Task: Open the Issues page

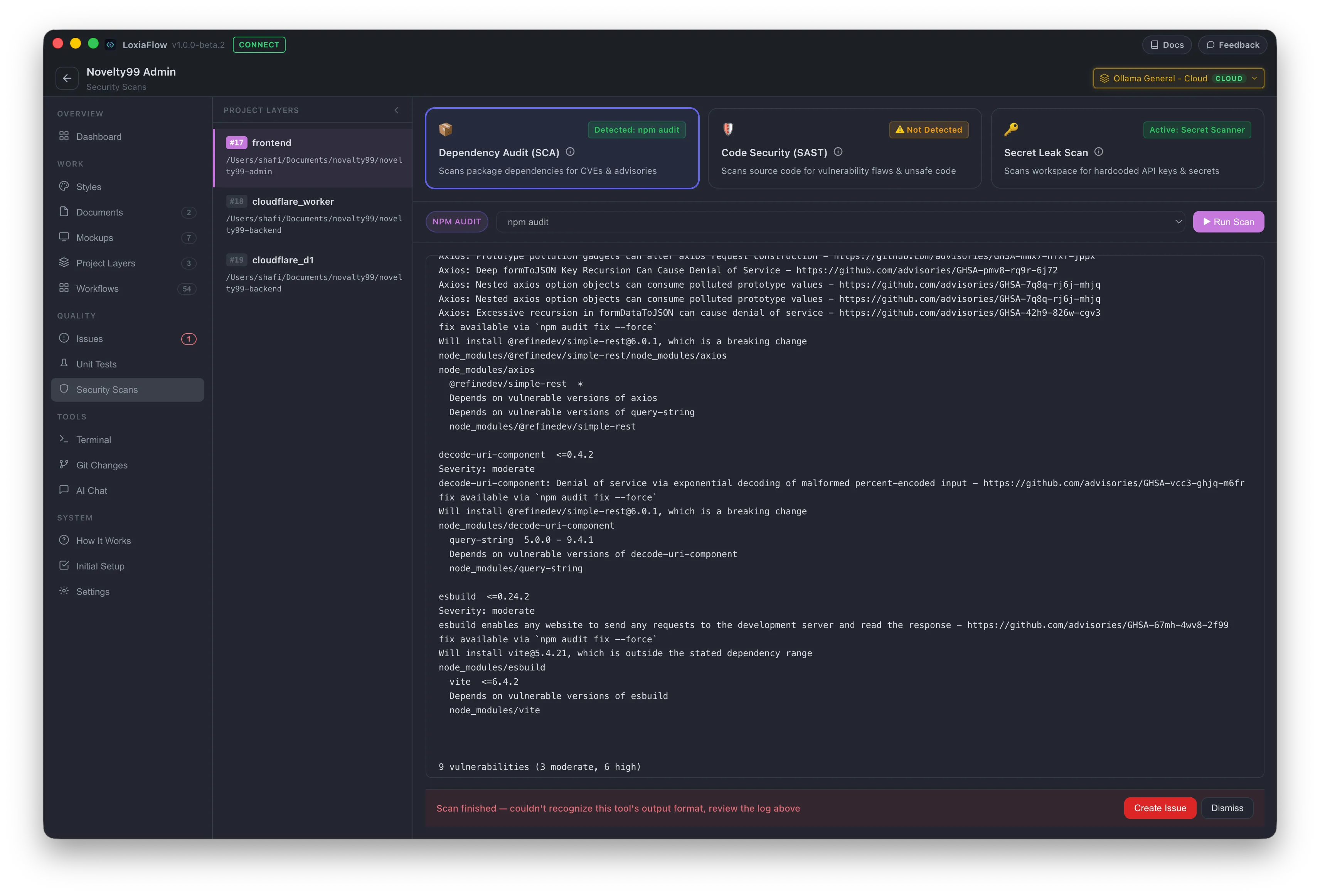Action: (127, 338)
